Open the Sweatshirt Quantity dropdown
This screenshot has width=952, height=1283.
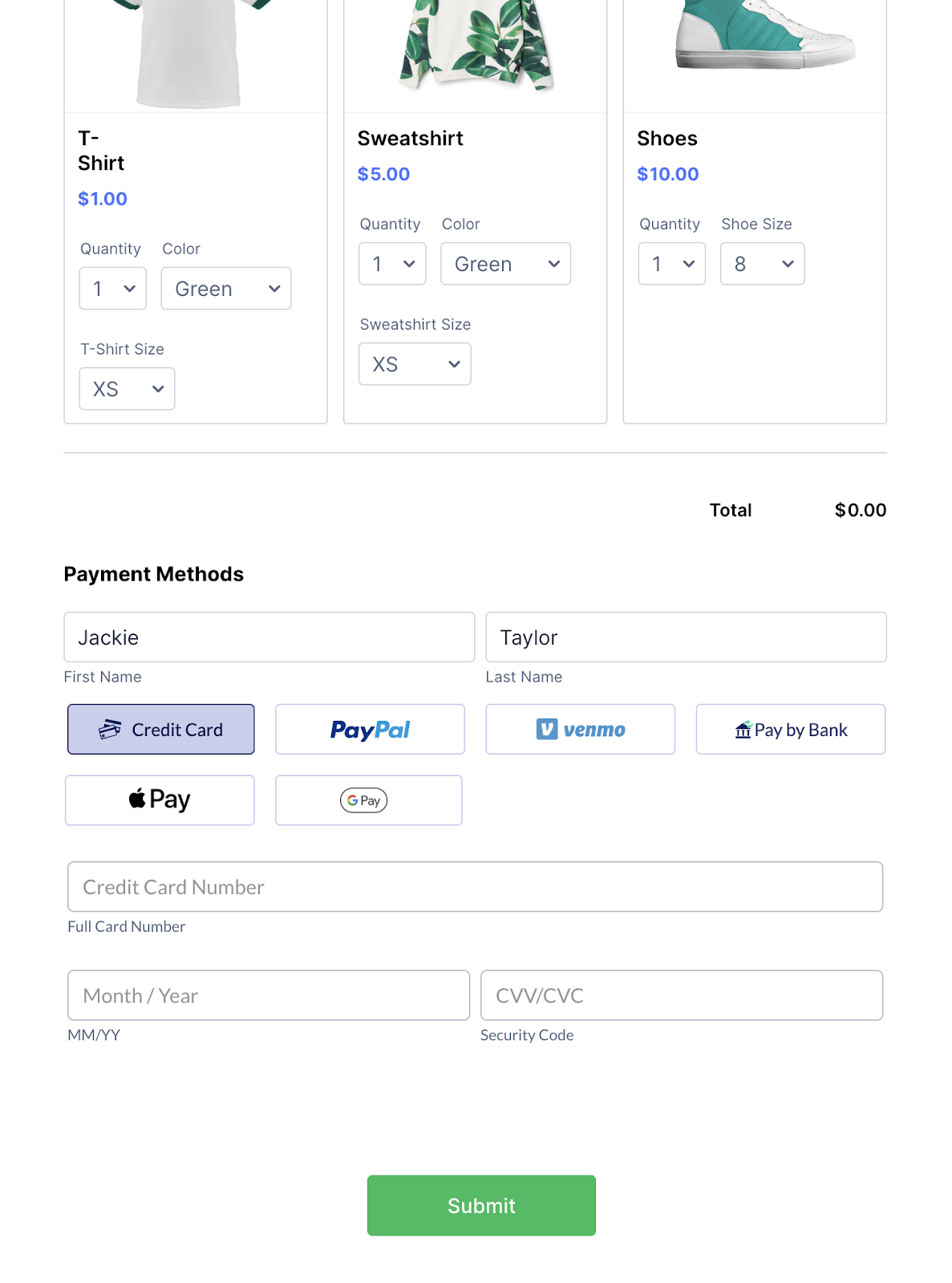coord(392,264)
